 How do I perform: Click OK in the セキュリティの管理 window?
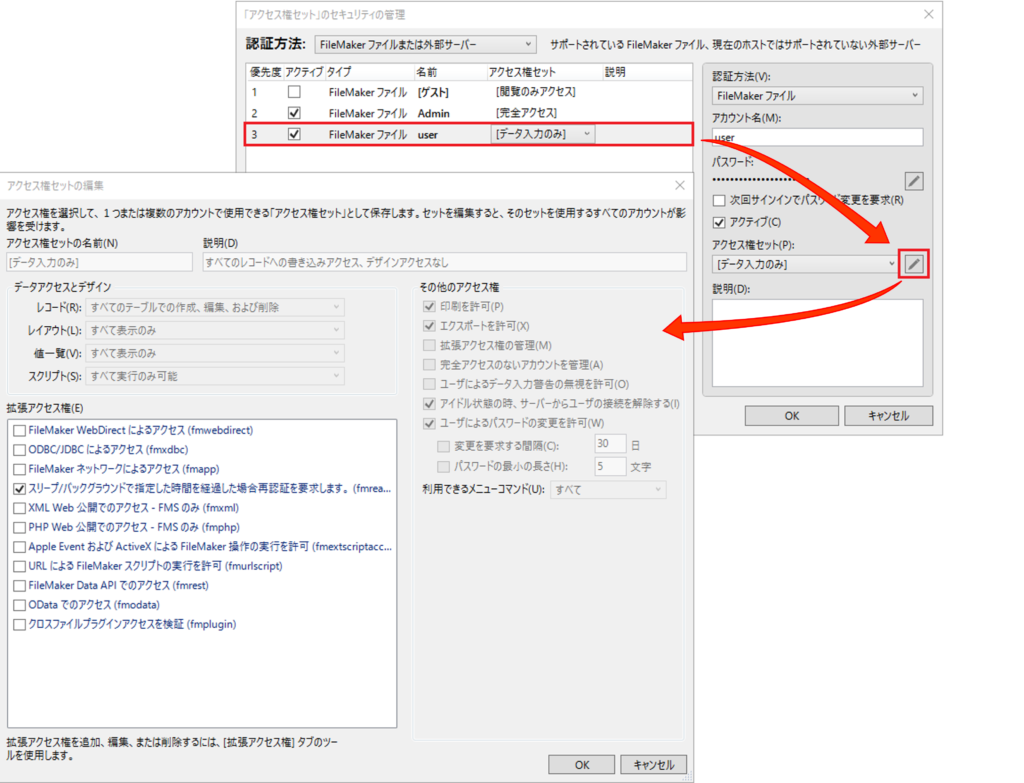pos(792,416)
